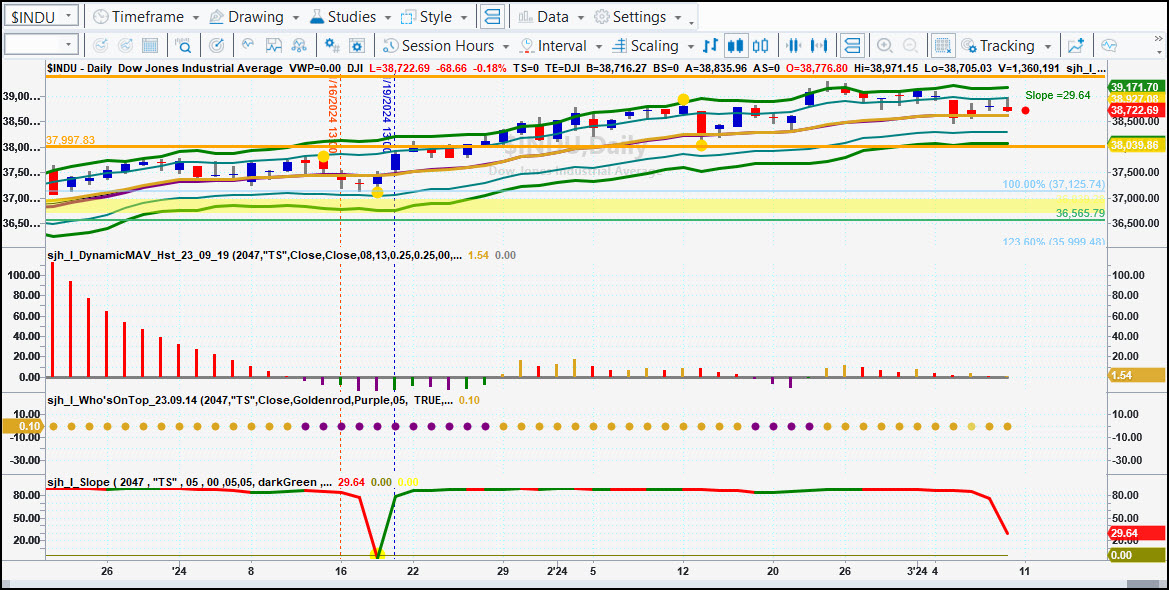
Task: Click the Session Hours clock icon
Action: (x=391, y=45)
